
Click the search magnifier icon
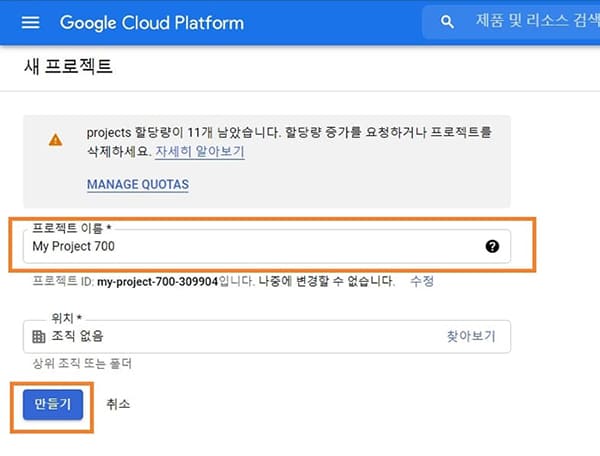click(x=447, y=22)
